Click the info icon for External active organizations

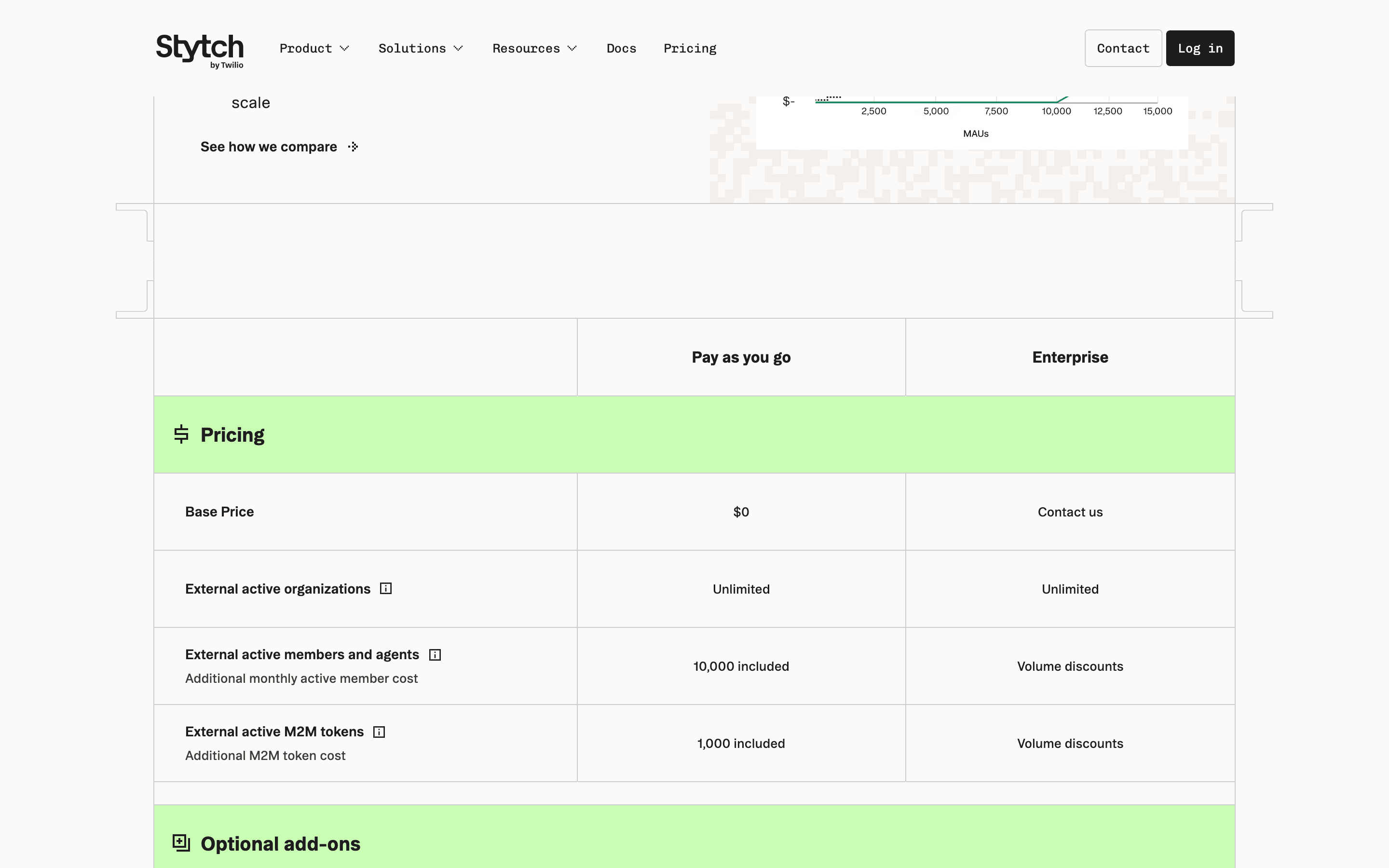386,588
